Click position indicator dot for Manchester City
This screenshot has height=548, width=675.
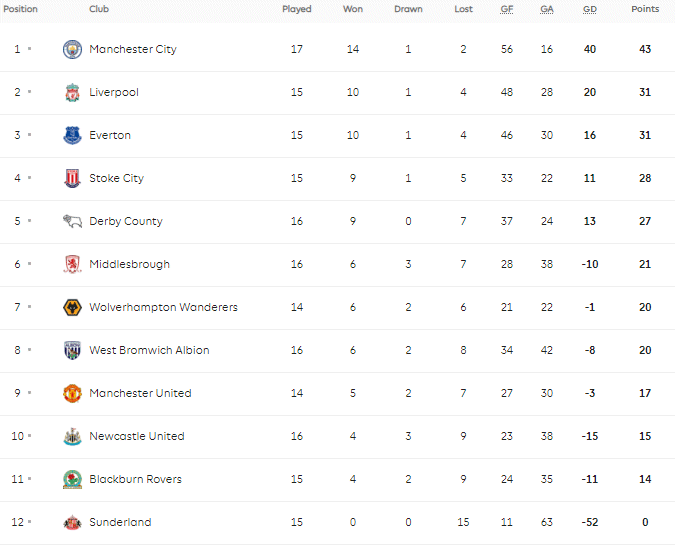click(30, 49)
